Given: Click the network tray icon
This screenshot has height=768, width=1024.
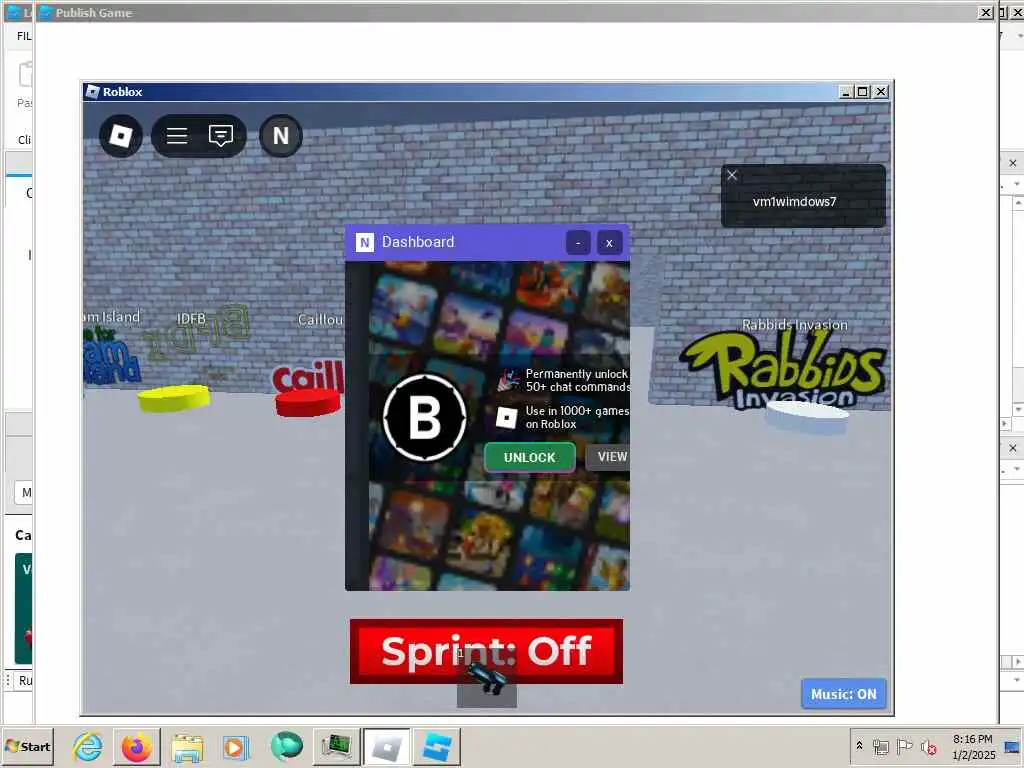Looking at the screenshot, I should coord(881,746).
